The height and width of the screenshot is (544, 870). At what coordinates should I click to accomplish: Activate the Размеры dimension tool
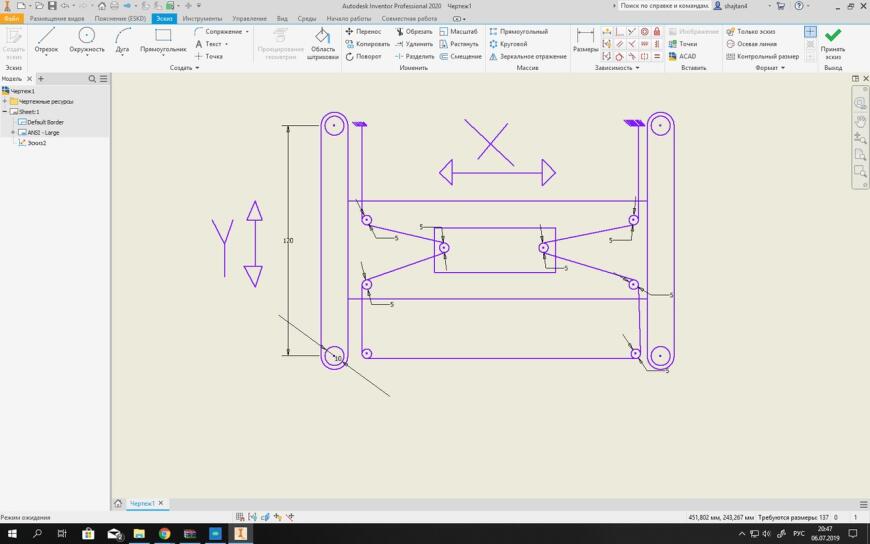coord(585,41)
